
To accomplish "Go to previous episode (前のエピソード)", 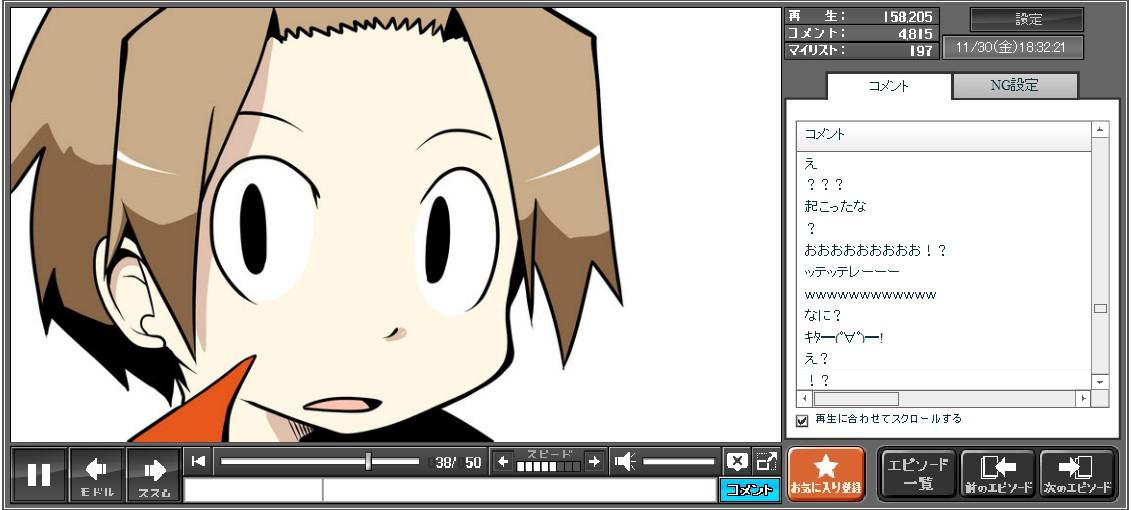I will click(x=997, y=474).
